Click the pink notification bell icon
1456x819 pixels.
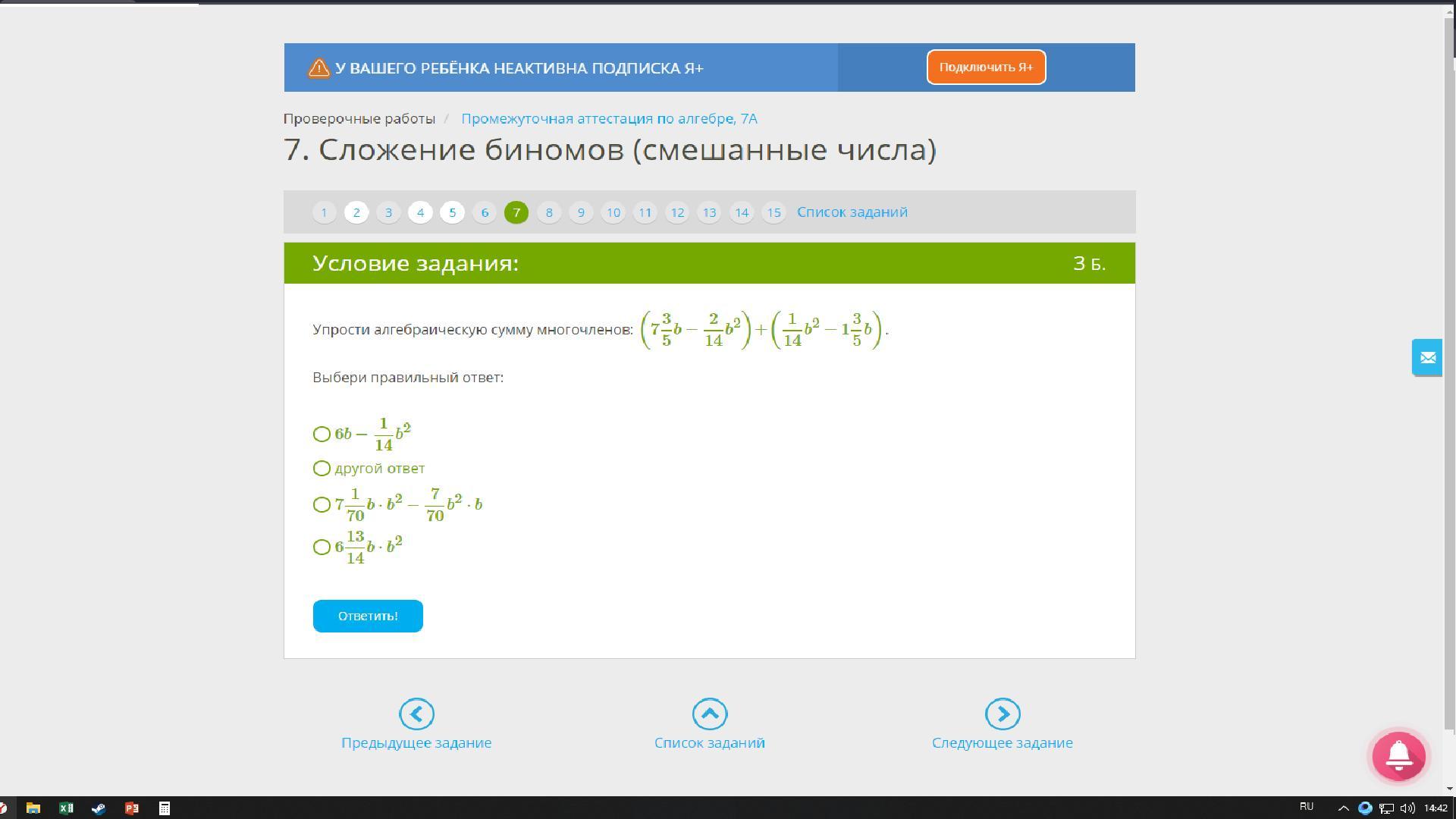coord(1399,756)
